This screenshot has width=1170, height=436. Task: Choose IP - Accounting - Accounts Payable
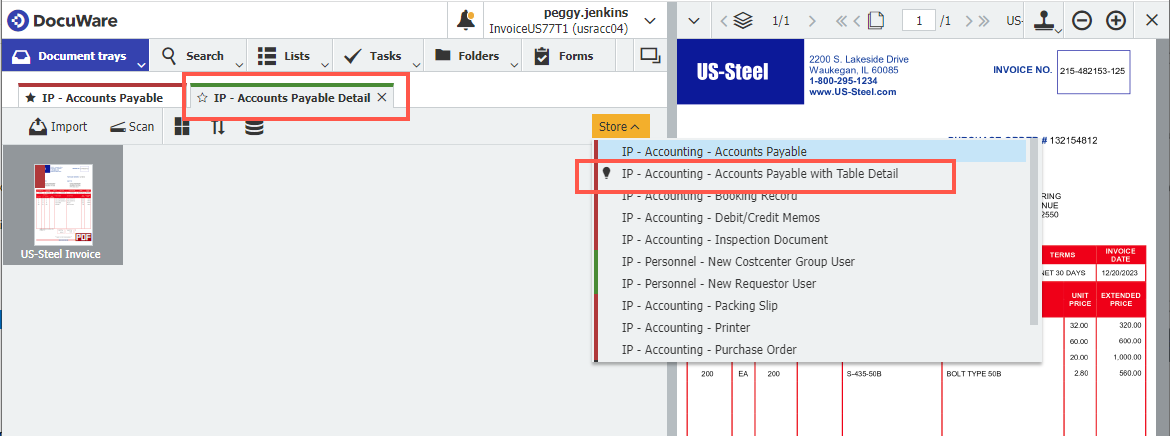coord(811,152)
